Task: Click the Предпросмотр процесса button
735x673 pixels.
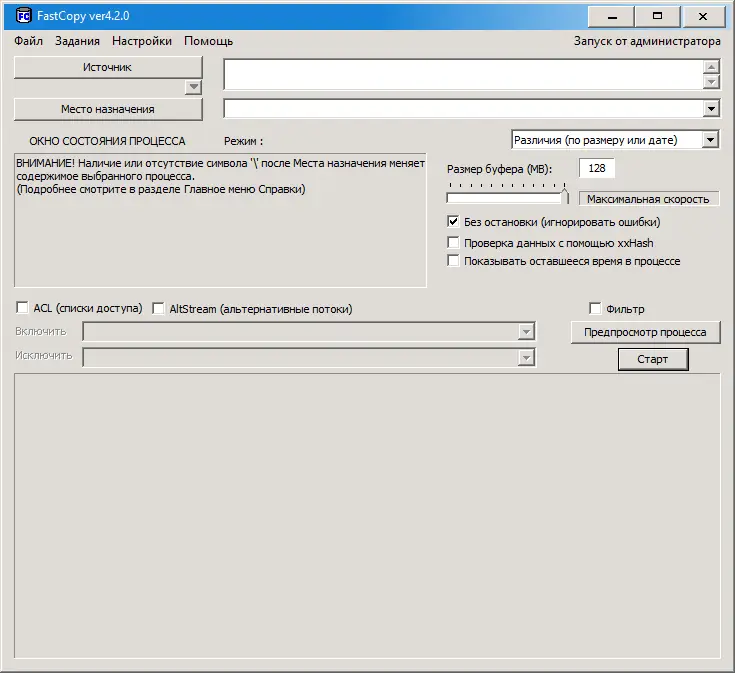Action: pos(645,332)
